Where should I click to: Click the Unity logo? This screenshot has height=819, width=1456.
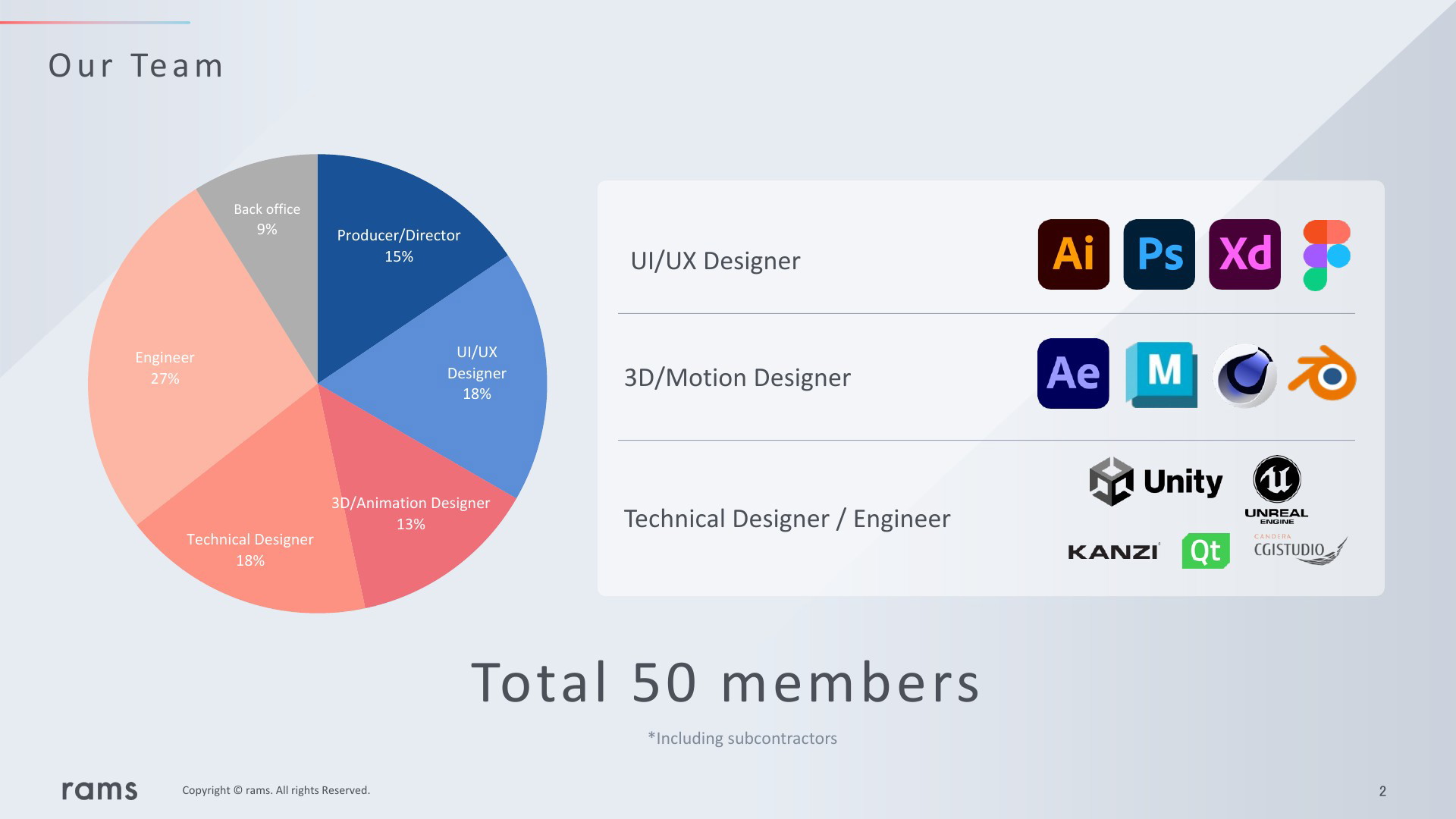pyautogui.click(x=1156, y=482)
